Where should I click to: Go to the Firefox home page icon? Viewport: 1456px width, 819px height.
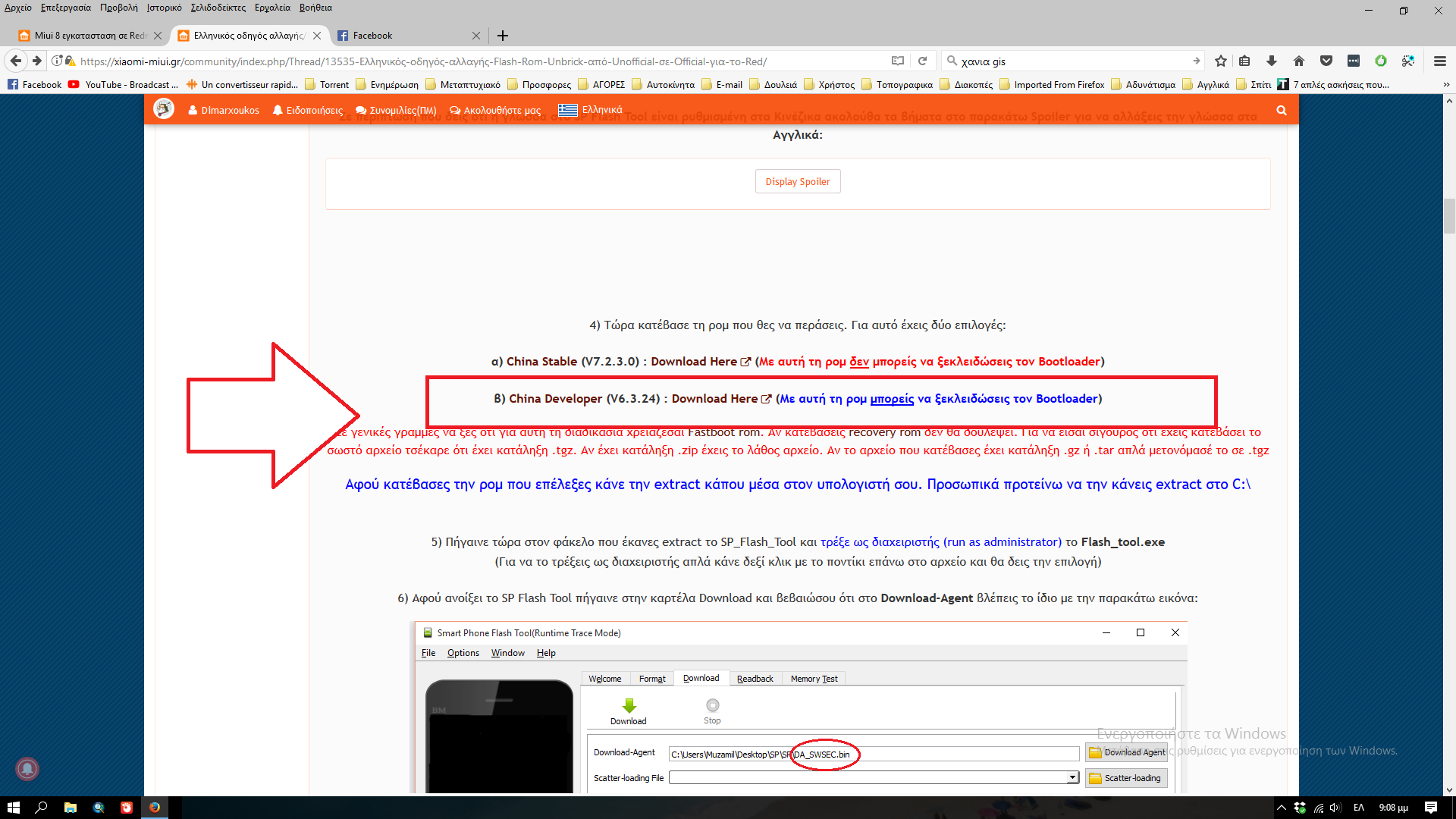point(1299,61)
